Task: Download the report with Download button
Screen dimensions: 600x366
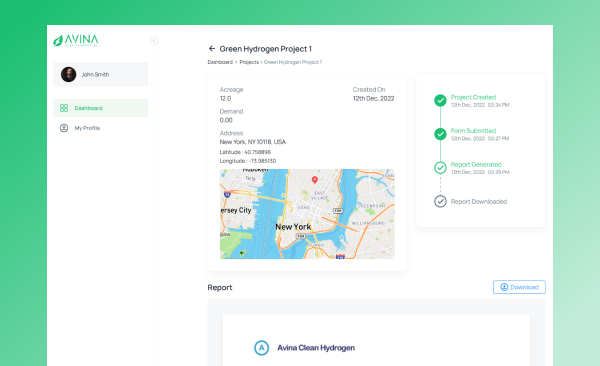Action: coord(519,287)
